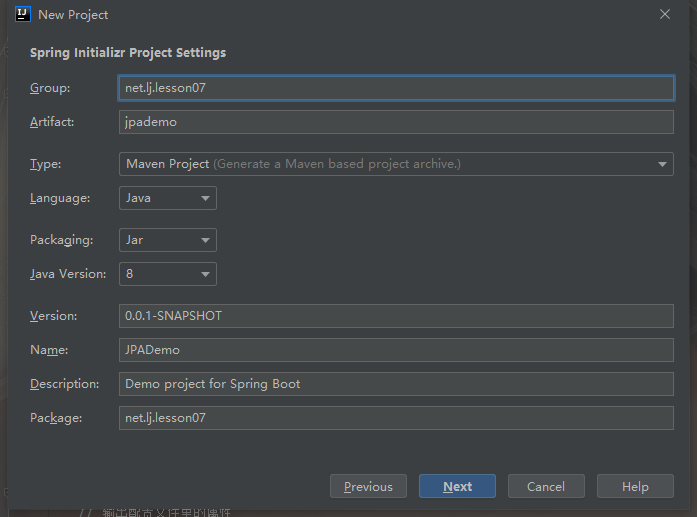Click the Version label
This screenshot has height=517, width=697.
(53, 316)
